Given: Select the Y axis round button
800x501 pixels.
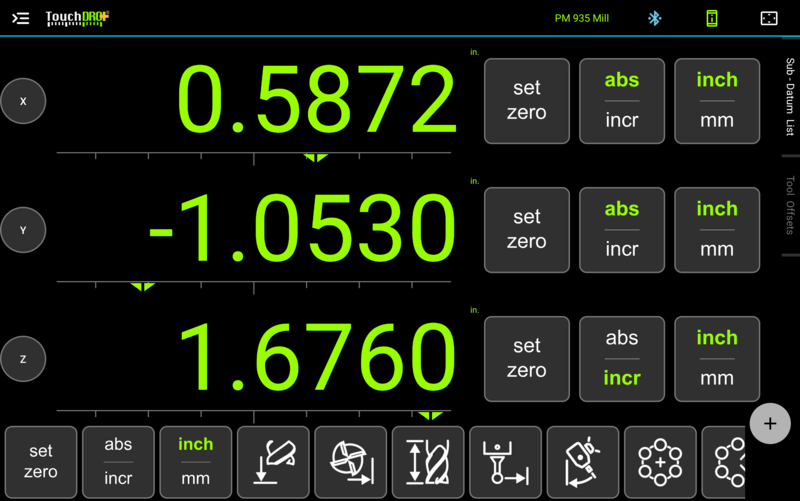Looking at the screenshot, I should (23, 230).
